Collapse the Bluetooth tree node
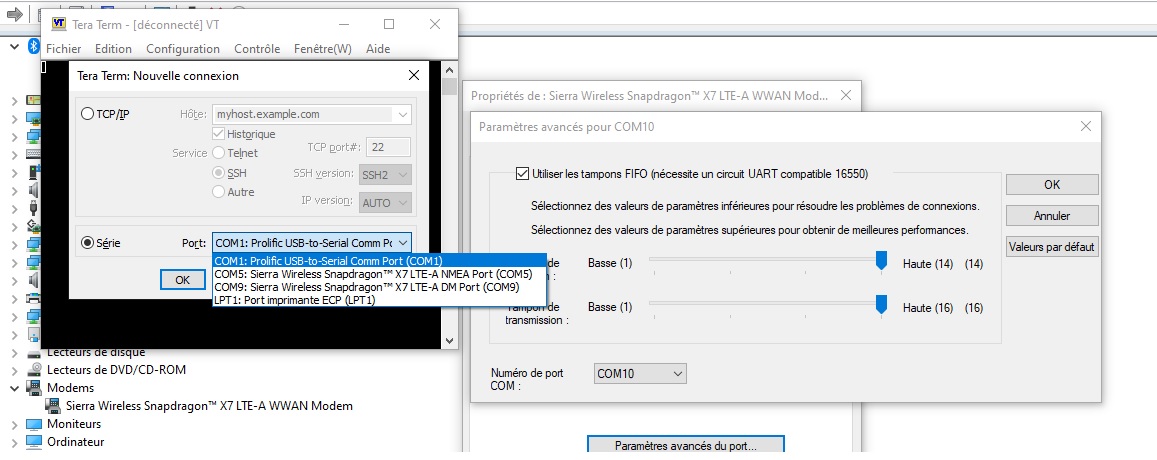Image resolution: width=1157 pixels, height=460 pixels. (x=14, y=47)
